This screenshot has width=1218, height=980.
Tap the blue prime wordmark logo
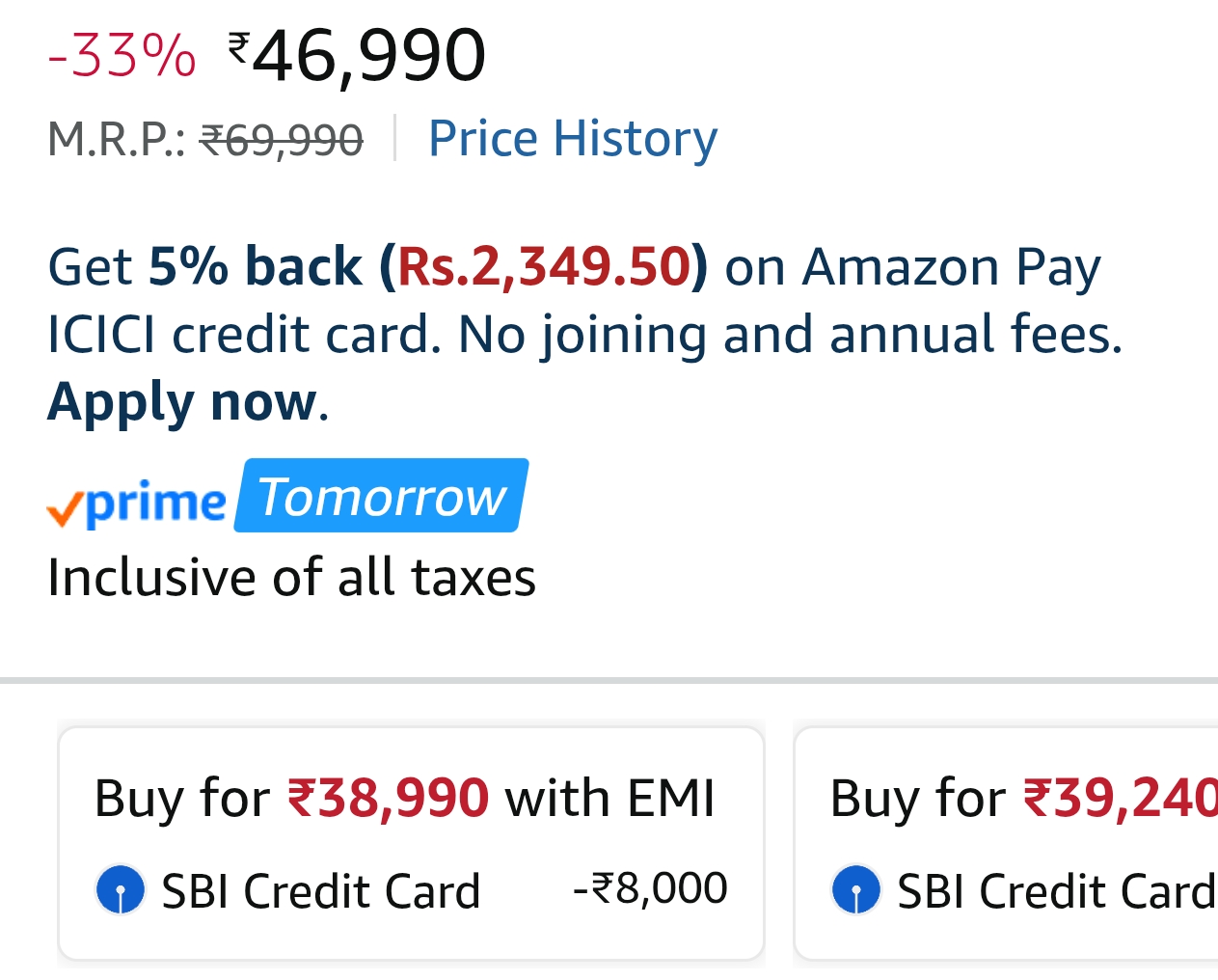156,502
